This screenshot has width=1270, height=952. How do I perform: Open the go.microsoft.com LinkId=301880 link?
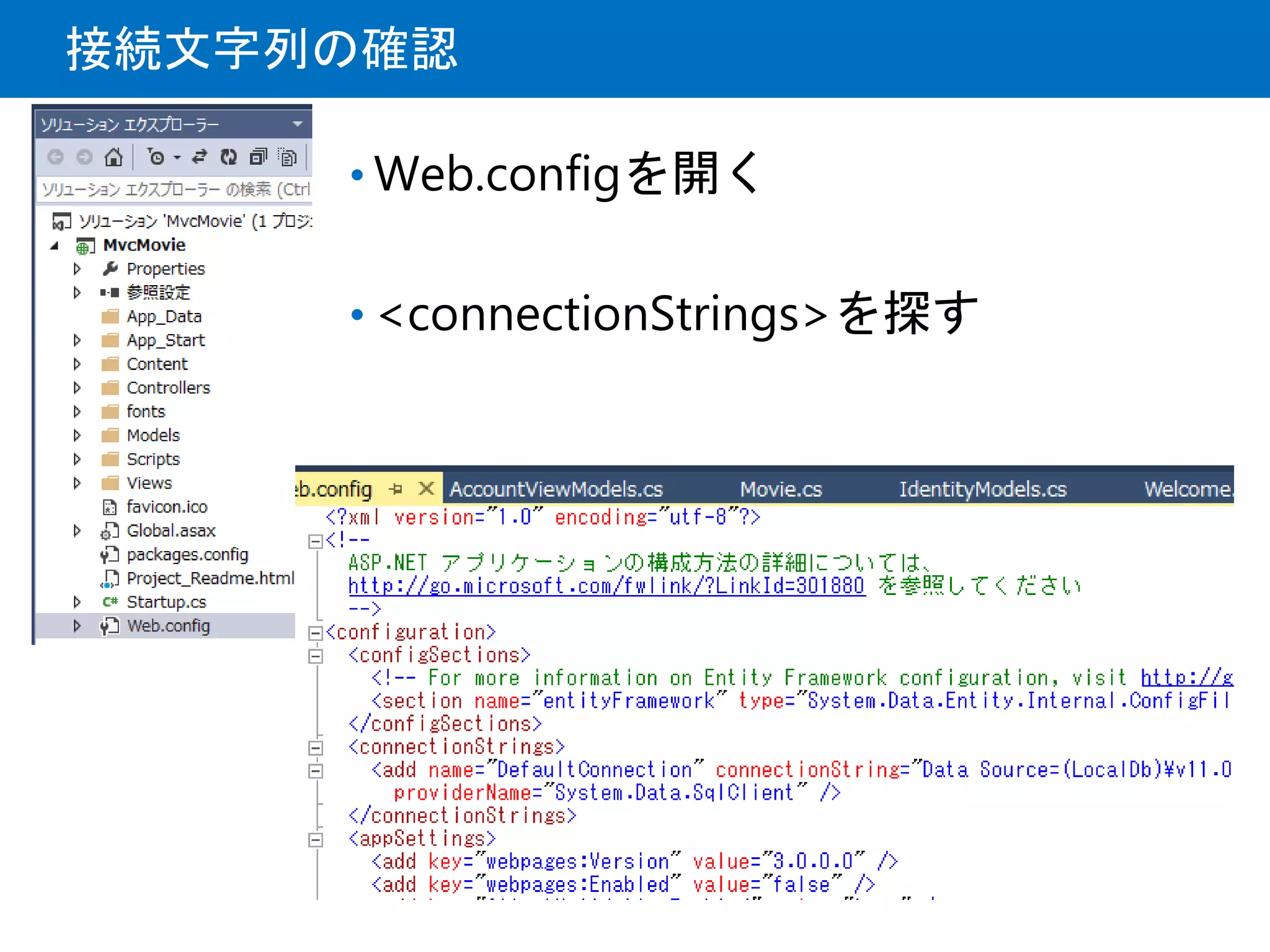point(606,586)
